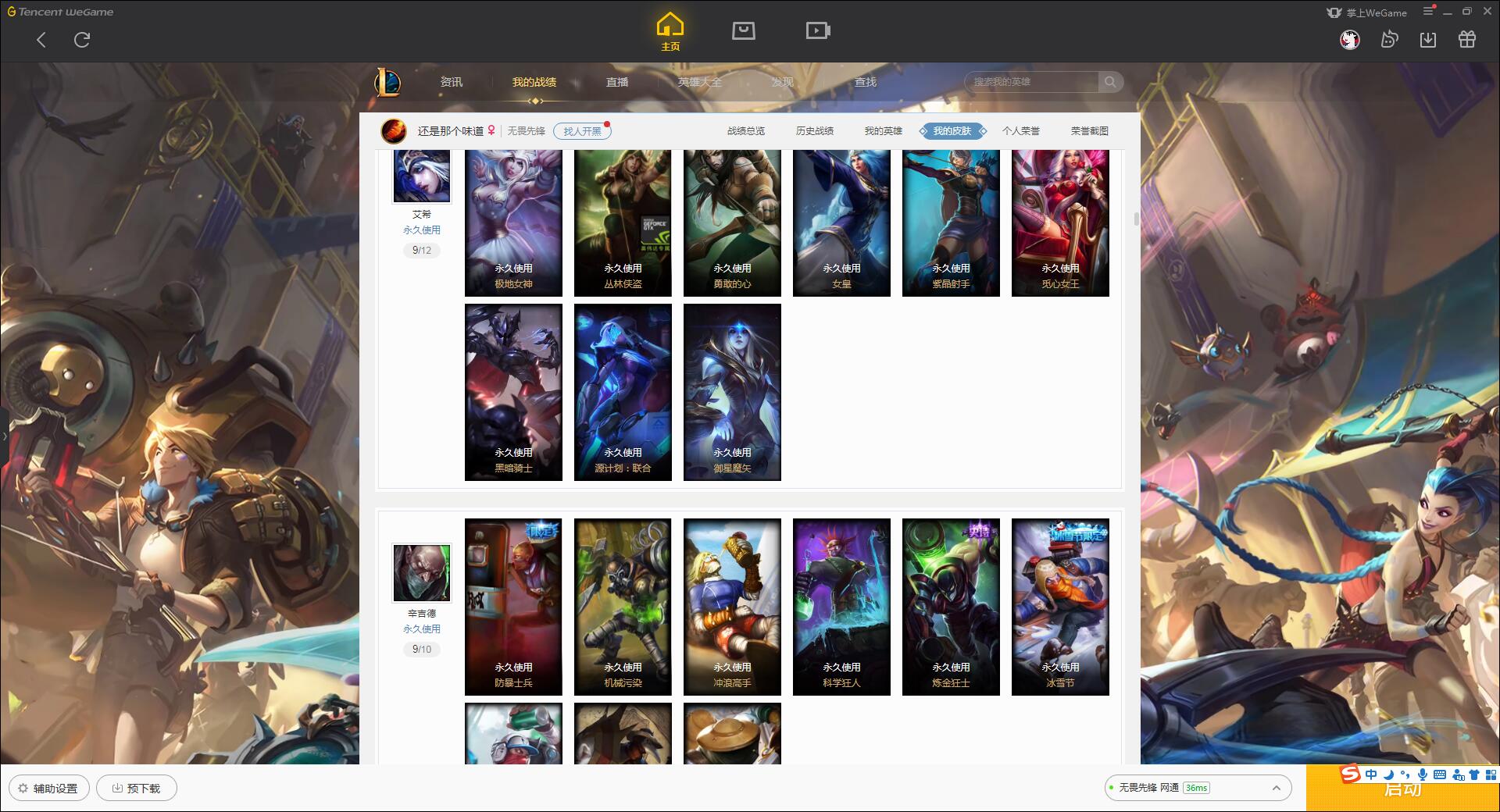Open the user avatar in top right
The width and height of the screenshot is (1500, 812).
(x=1349, y=39)
